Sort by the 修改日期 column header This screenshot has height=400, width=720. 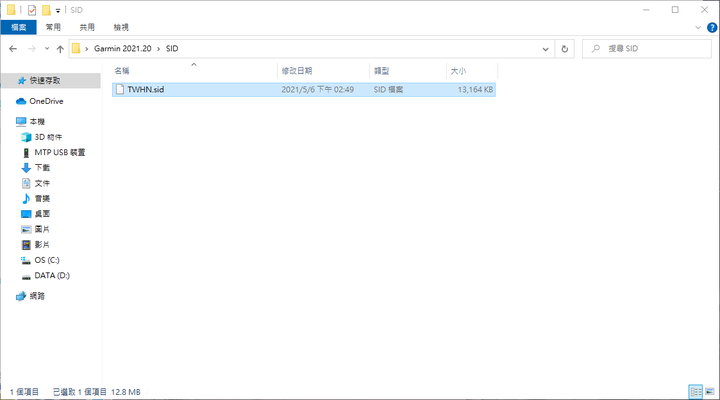click(x=323, y=71)
